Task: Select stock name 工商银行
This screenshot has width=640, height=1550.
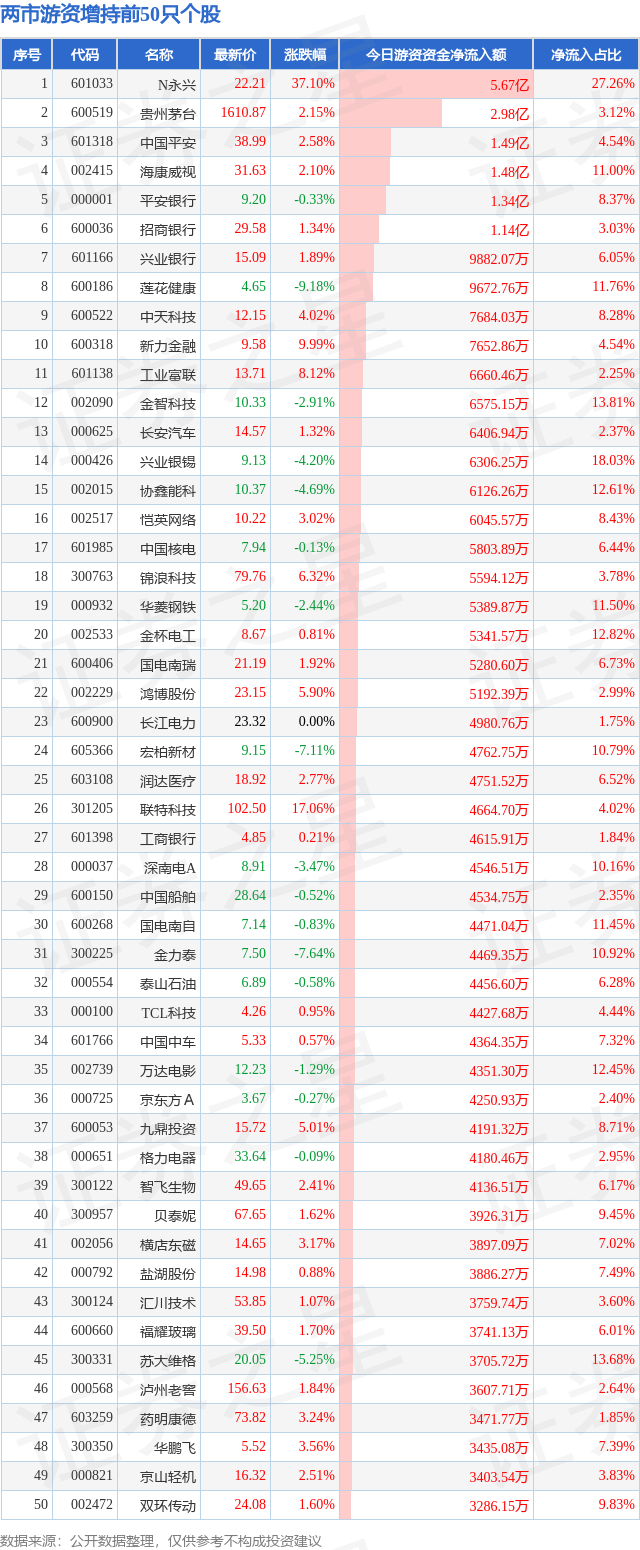Action: pyautogui.click(x=168, y=839)
